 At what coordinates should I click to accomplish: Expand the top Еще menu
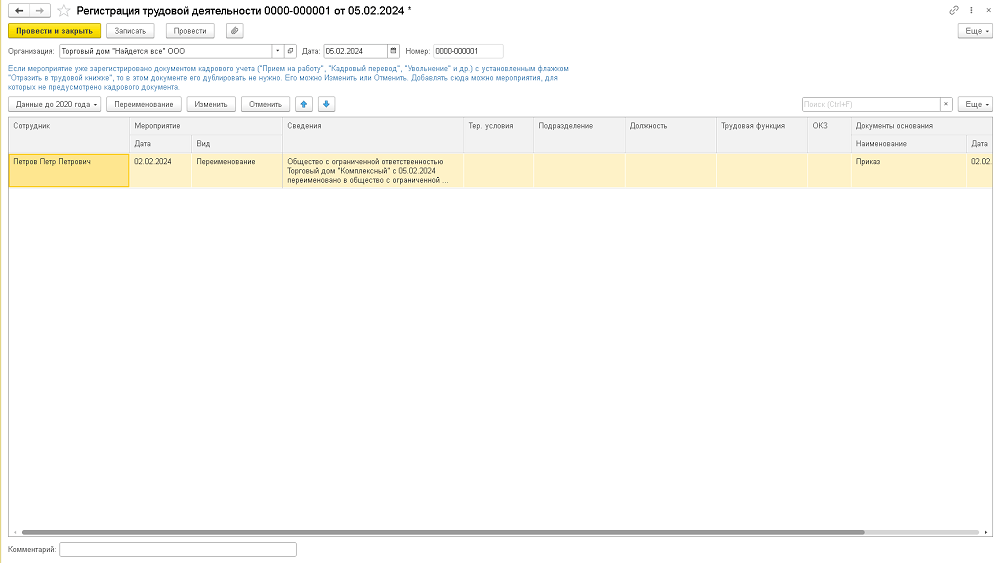point(974,31)
